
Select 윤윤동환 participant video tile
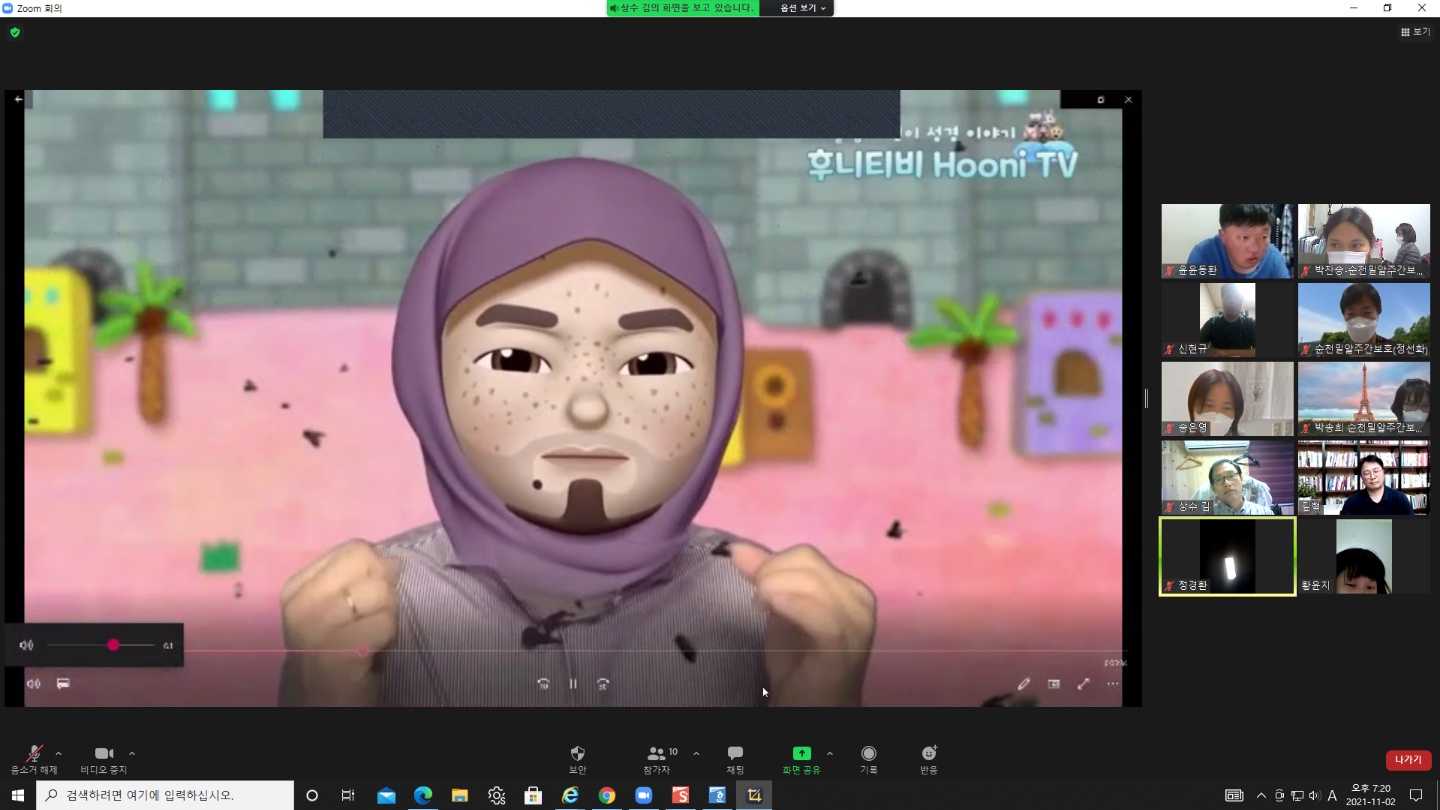pyautogui.click(x=1227, y=241)
